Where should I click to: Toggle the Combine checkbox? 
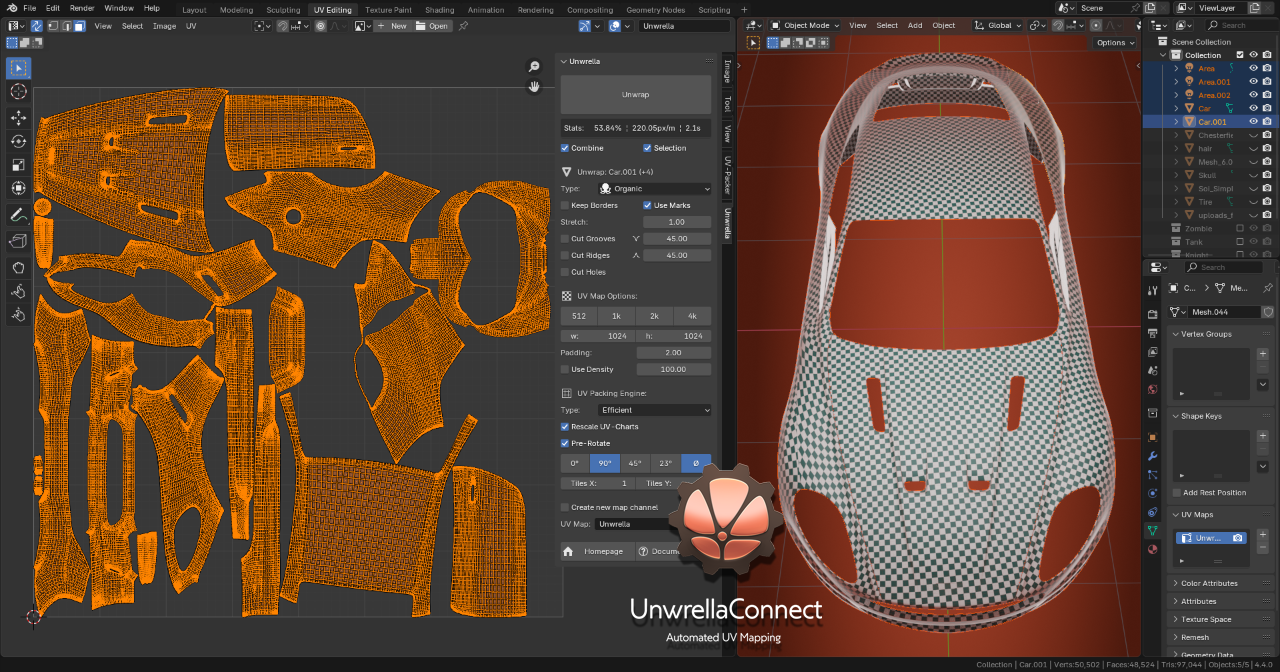(x=565, y=148)
